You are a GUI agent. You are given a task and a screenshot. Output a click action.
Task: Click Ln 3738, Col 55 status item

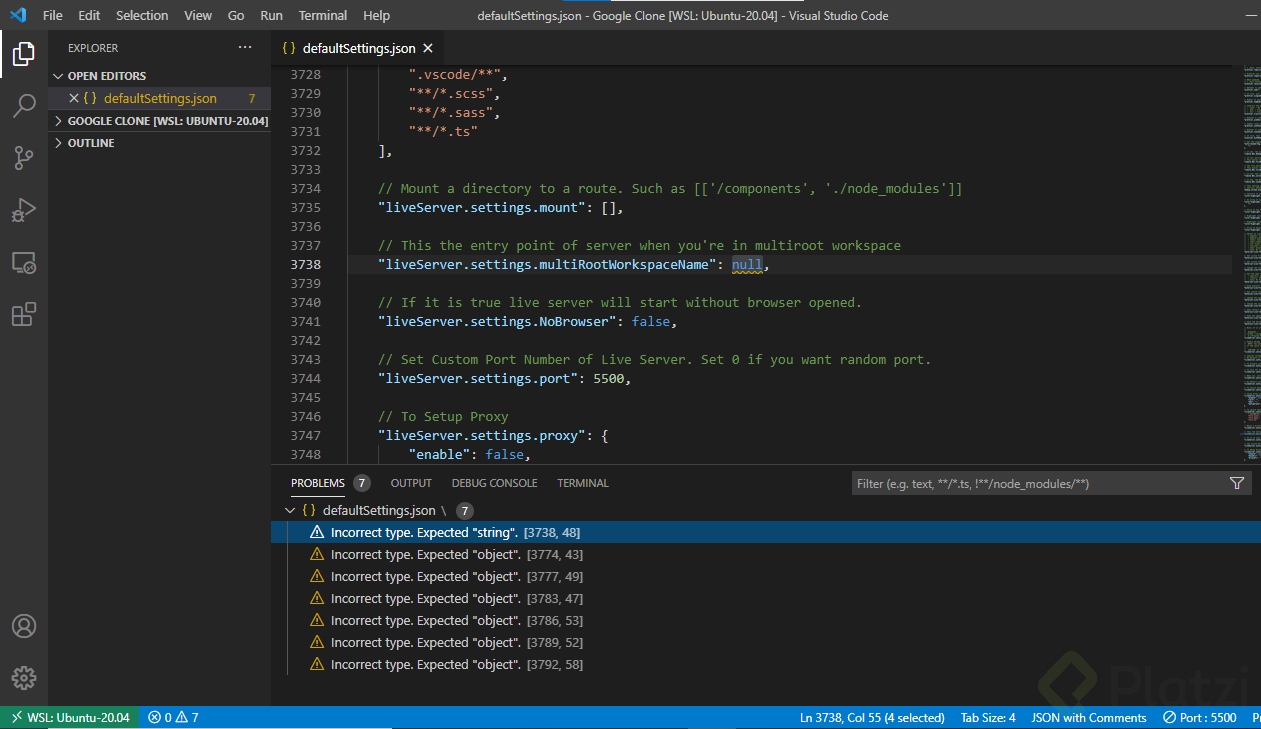point(872,717)
